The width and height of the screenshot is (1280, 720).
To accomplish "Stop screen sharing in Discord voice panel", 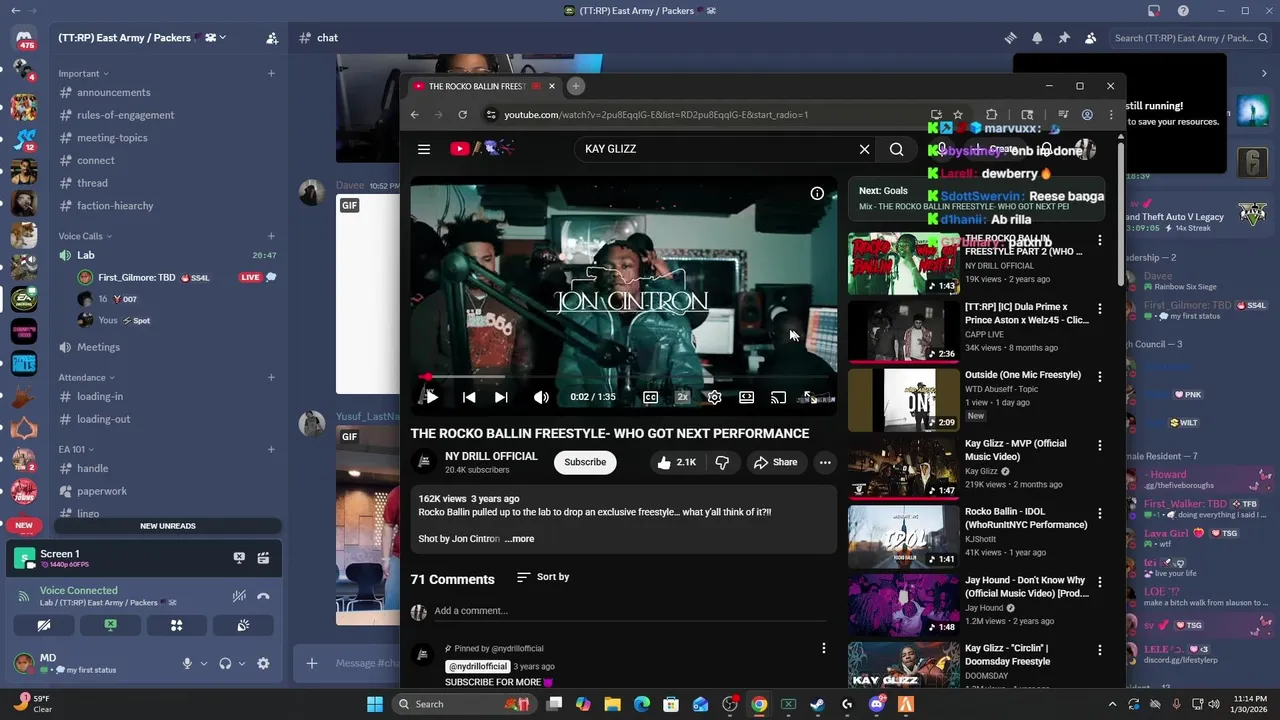I will [x=110, y=625].
